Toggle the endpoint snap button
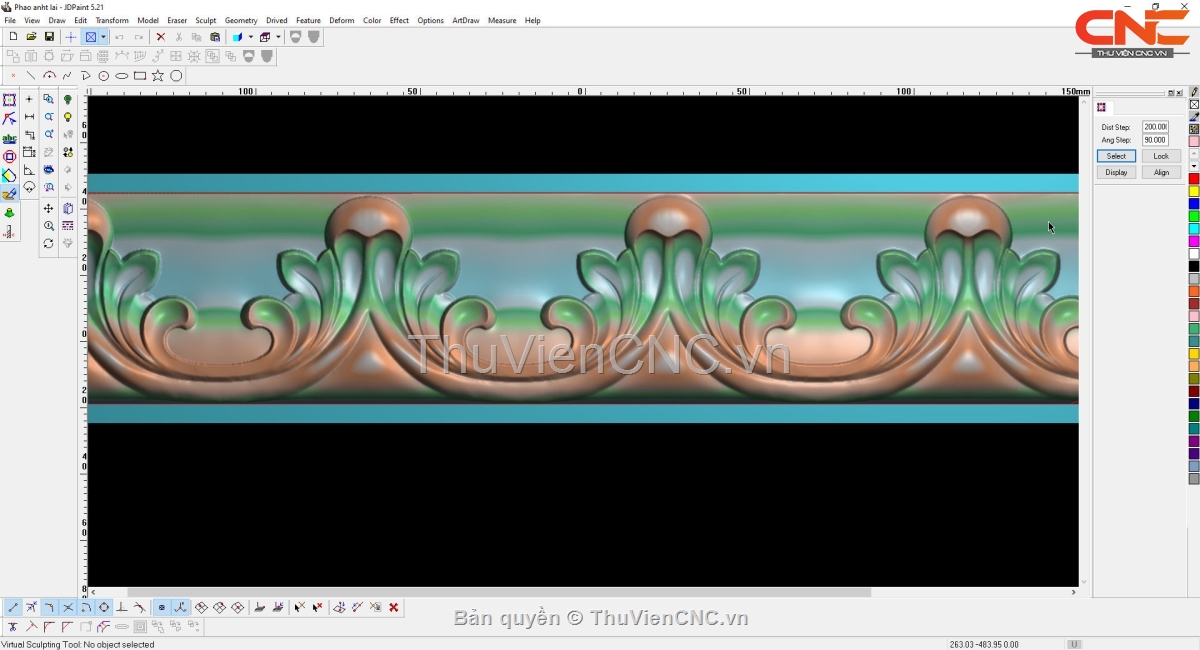1200x650 pixels. click(13, 607)
